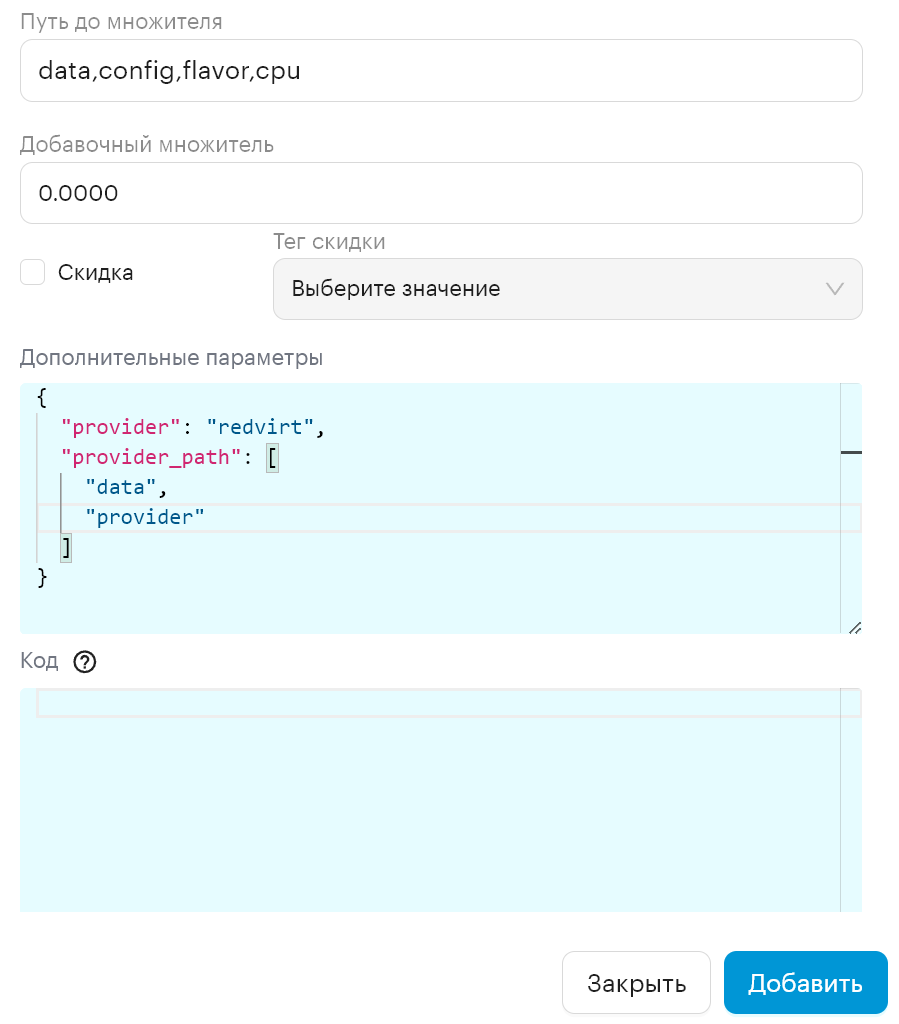
Task: Open the Тег скидки dropdown
Action: pyautogui.click(x=567, y=289)
